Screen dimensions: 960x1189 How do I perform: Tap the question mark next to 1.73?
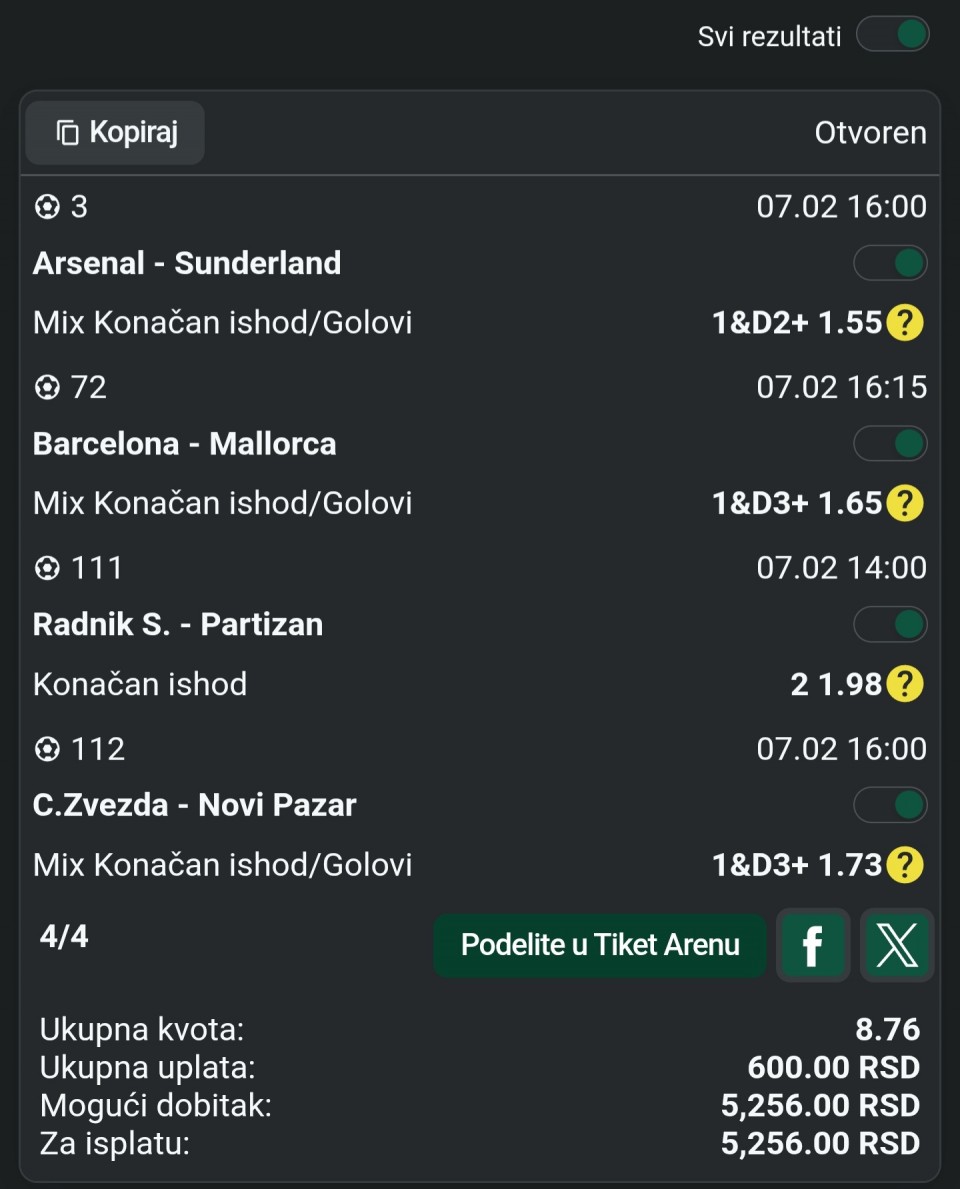905,865
